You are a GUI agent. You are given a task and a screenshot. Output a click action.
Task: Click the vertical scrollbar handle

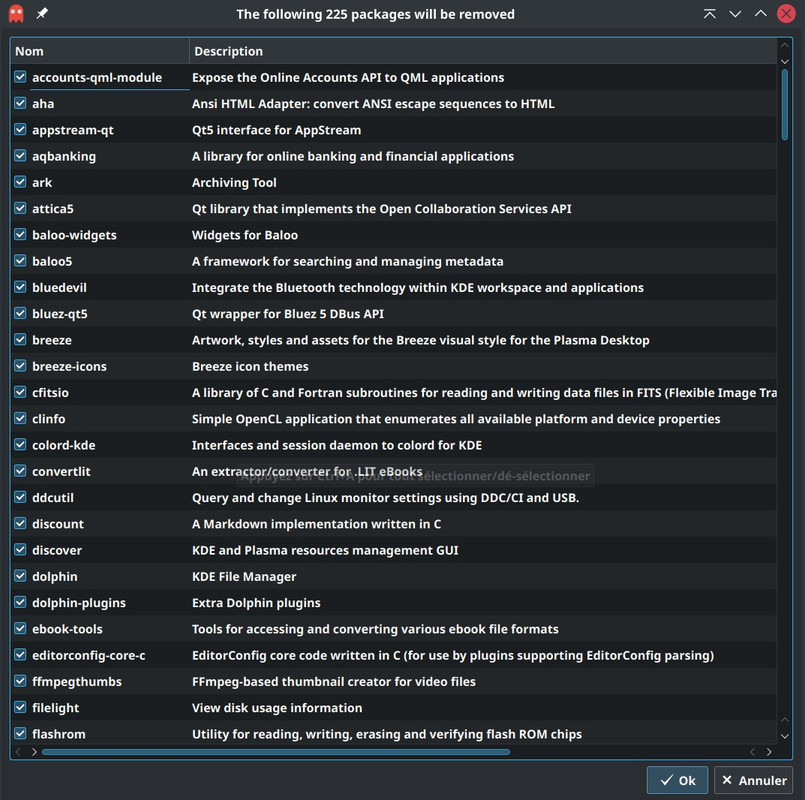click(x=784, y=105)
